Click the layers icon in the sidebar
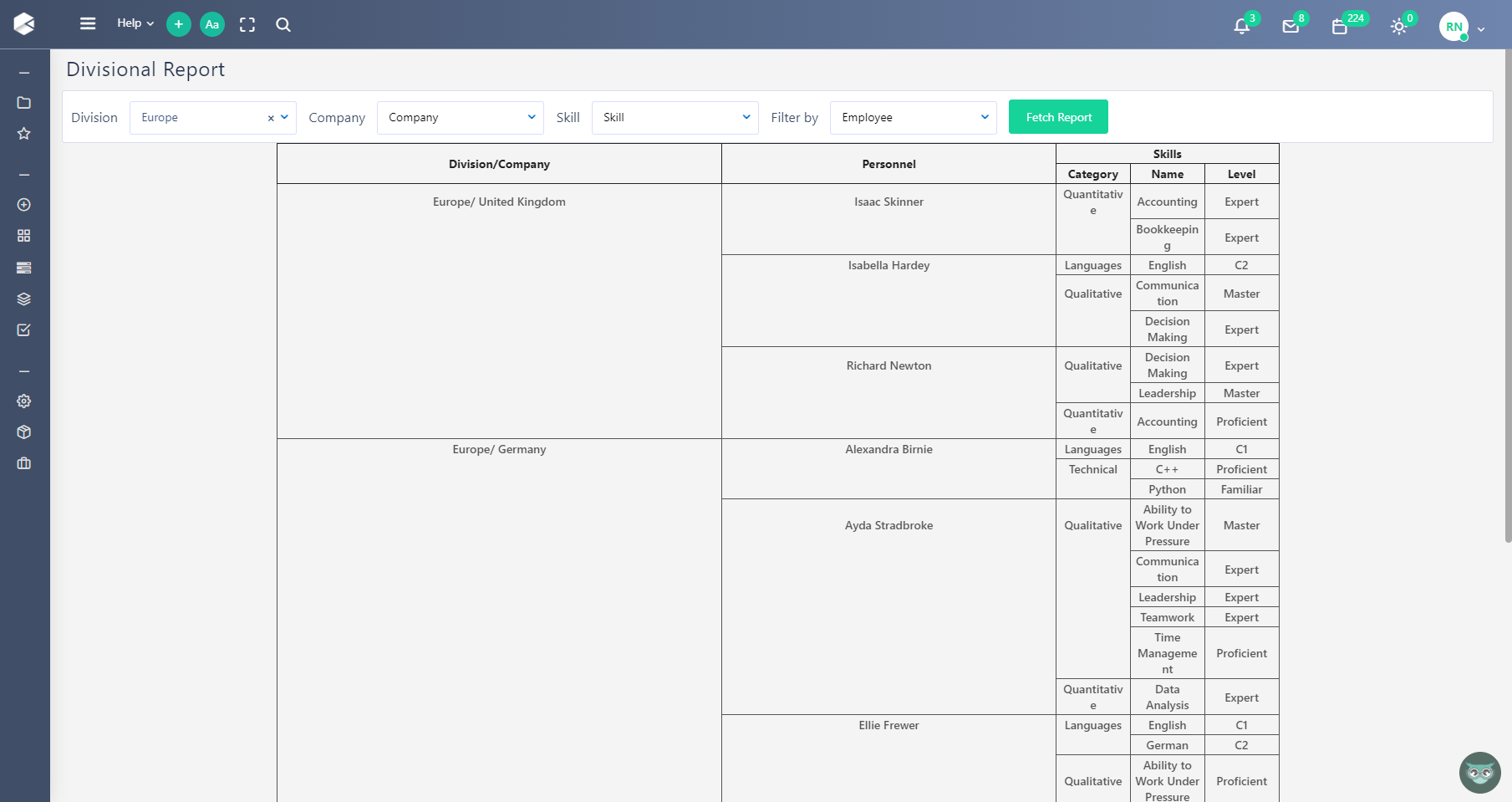Image resolution: width=1512 pixels, height=802 pixels. (24, 299)
